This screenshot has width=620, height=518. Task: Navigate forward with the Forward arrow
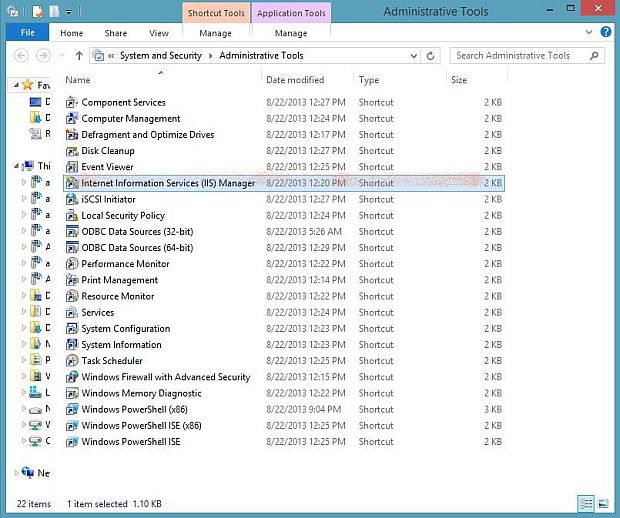[x=43, y=56]
